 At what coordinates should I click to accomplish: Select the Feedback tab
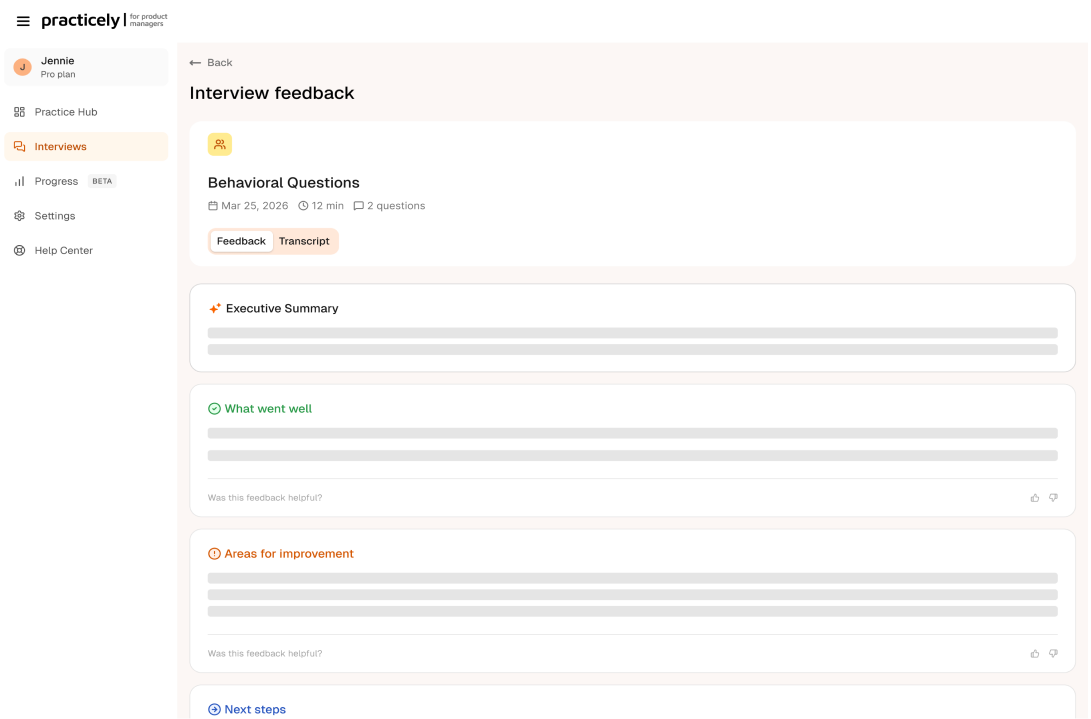(241, 241)
